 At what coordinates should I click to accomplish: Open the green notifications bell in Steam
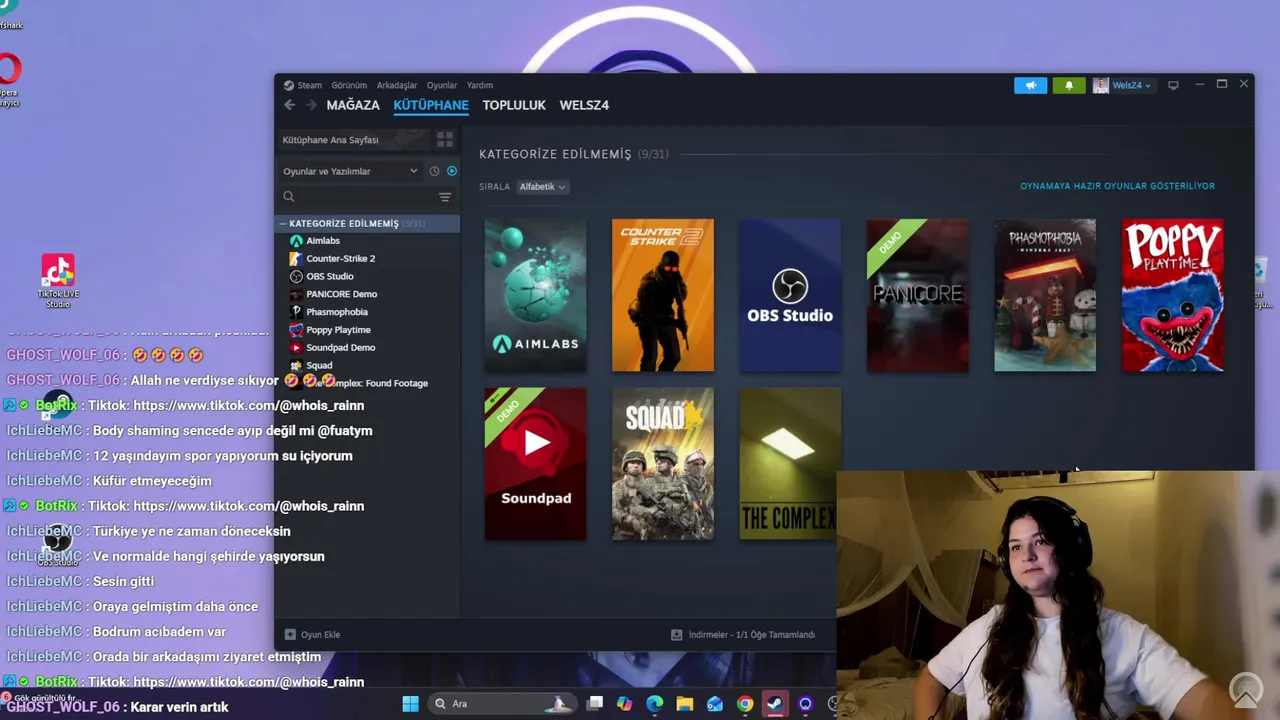(x=1068, y=85)
